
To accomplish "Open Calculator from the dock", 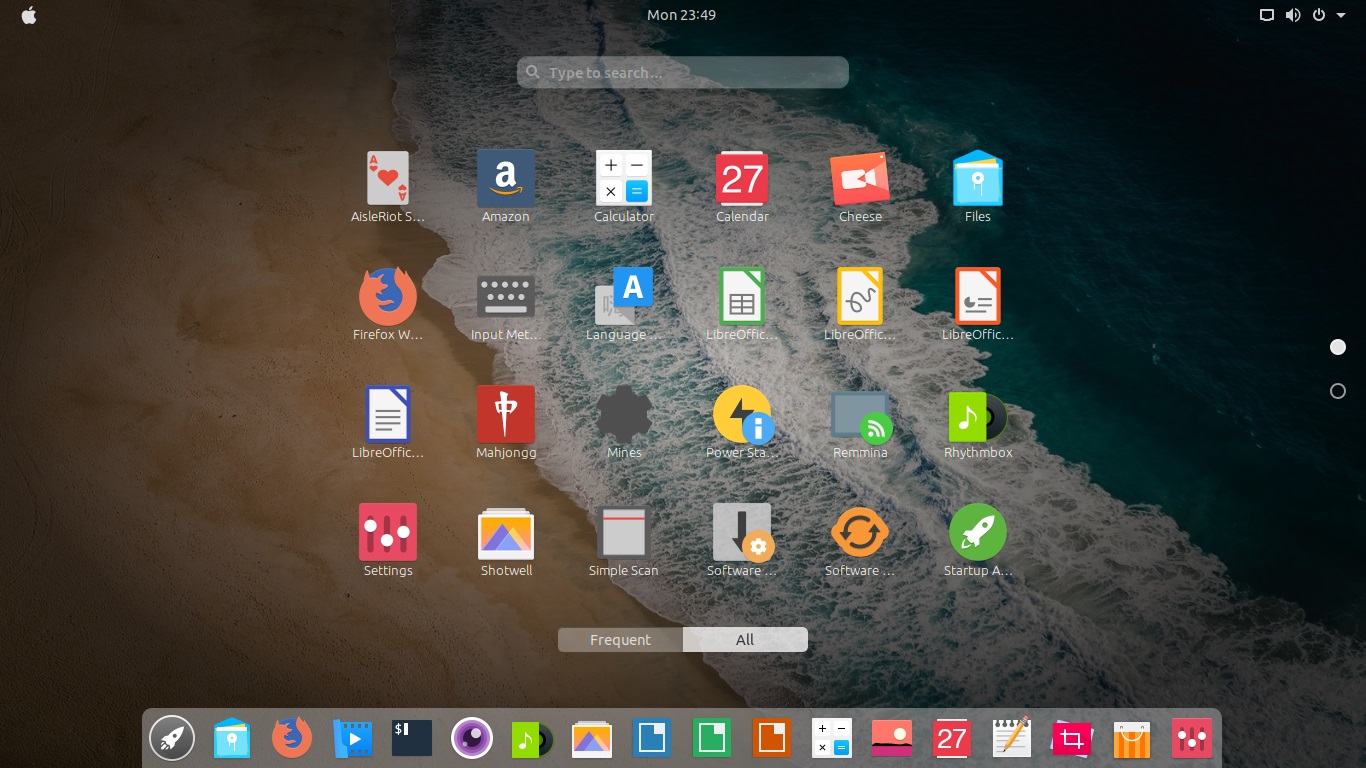I will [x=832, y=739].
